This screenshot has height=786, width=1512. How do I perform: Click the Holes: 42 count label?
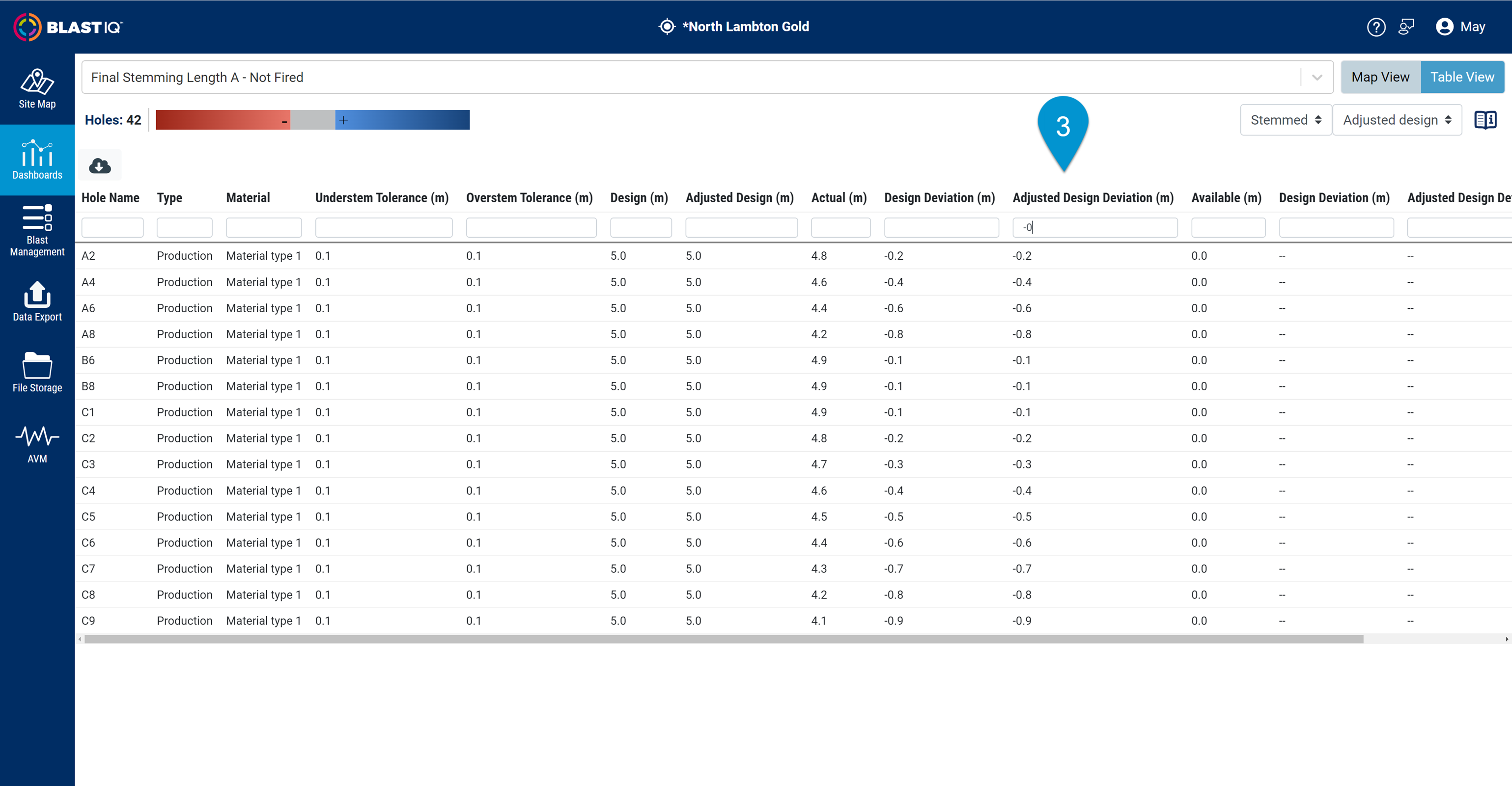(112, 120)
